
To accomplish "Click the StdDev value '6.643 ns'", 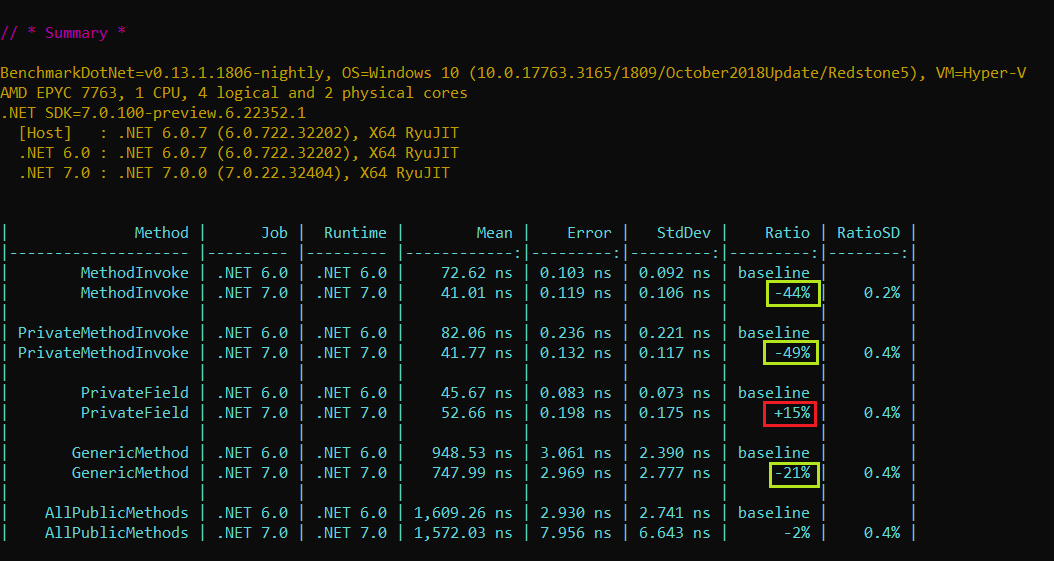I will tap(675, 532).
